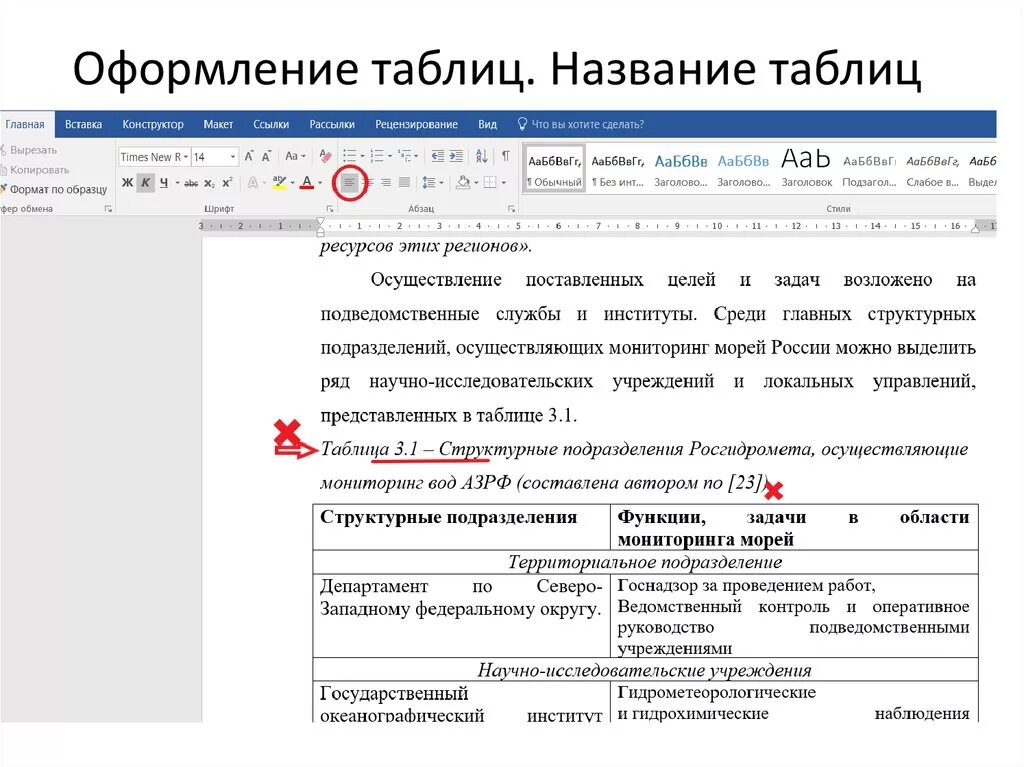Expand the underline style arrow
The width and height of the screenshot is (1024, 767).
(x=178, y=183)
